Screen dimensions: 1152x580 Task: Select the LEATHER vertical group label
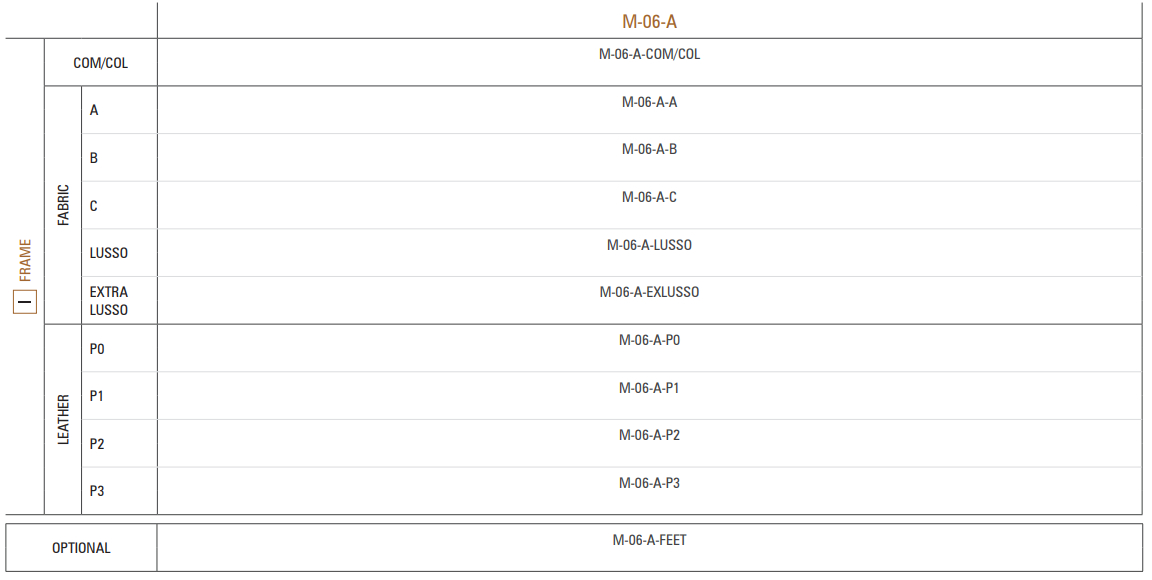(x=63, y=420)
